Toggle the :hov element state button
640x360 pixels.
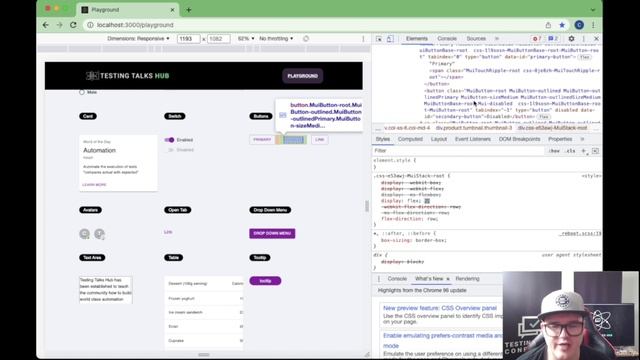(x=554, y=151)
